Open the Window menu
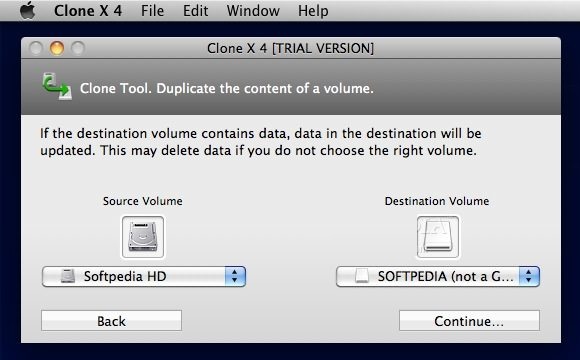 tap(253, 11)
